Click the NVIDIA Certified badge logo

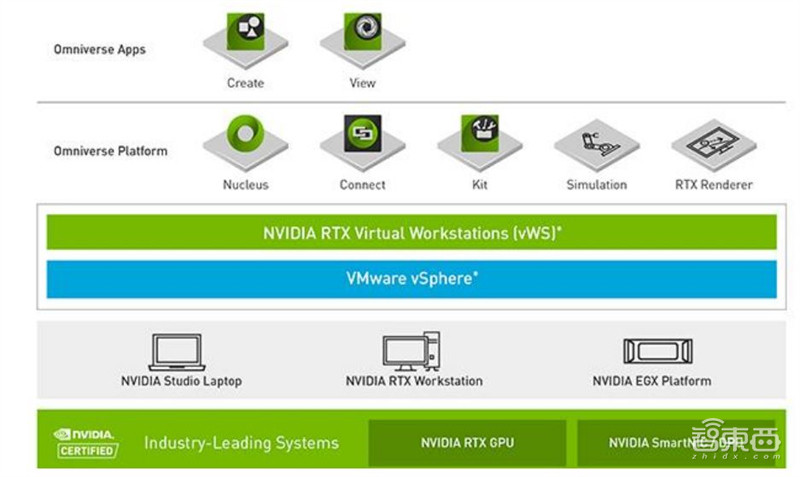pyautogui.click(x=85, y=442)
